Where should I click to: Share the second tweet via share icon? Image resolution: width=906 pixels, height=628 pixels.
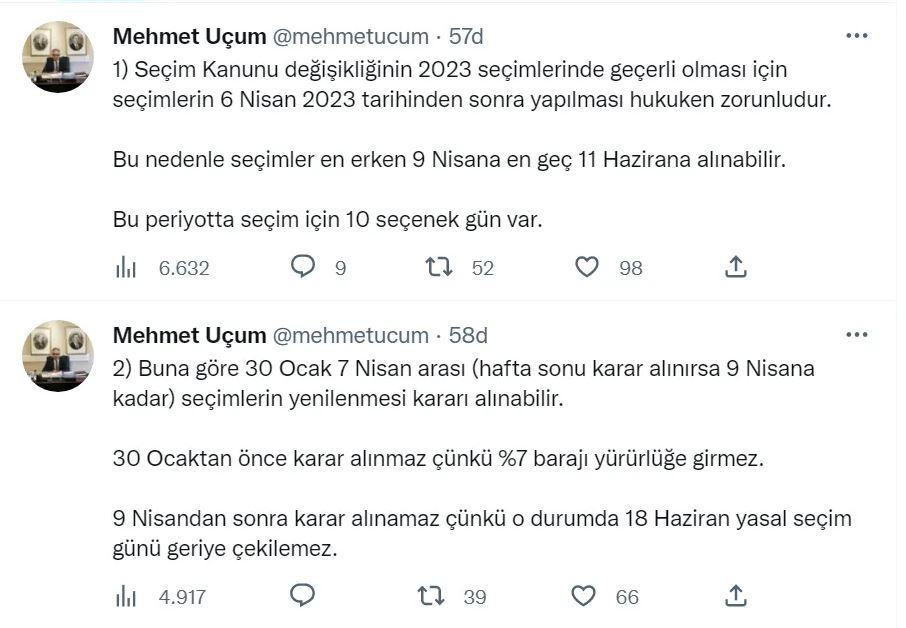(x=735, y=596)
